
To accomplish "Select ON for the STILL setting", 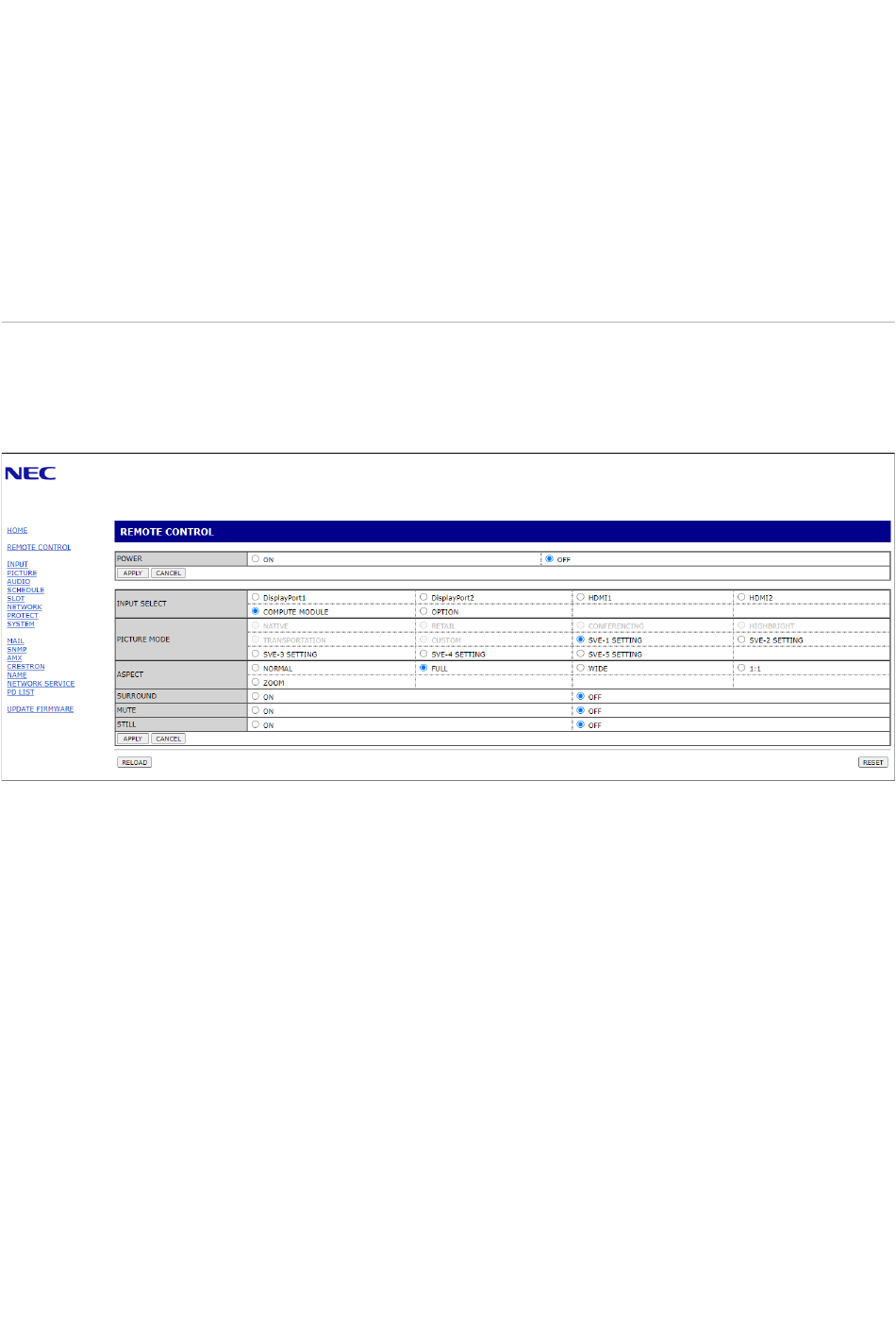I will 256,724.
